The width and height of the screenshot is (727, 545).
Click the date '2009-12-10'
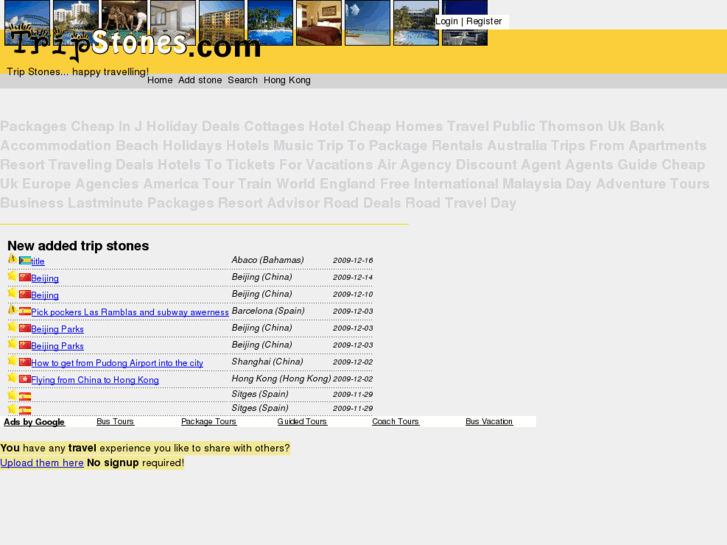pos(353,294)
